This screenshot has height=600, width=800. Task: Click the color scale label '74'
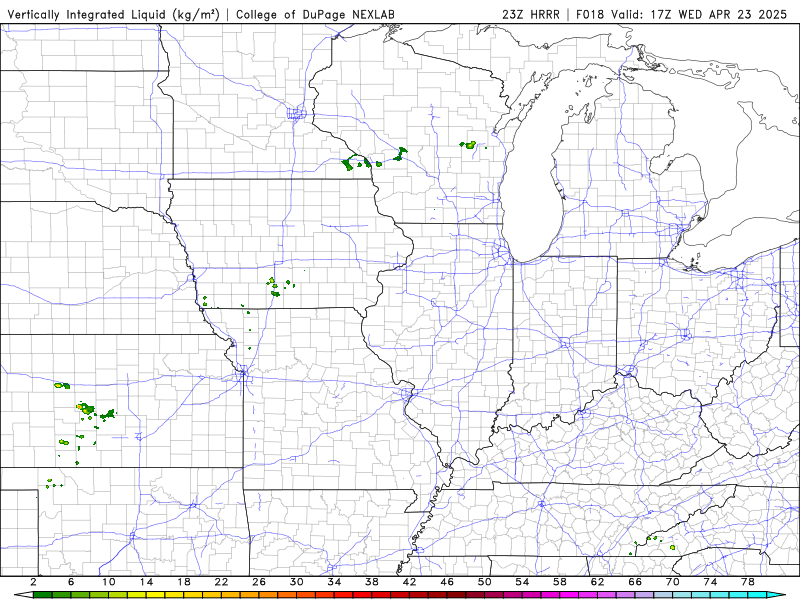(711, 582)
